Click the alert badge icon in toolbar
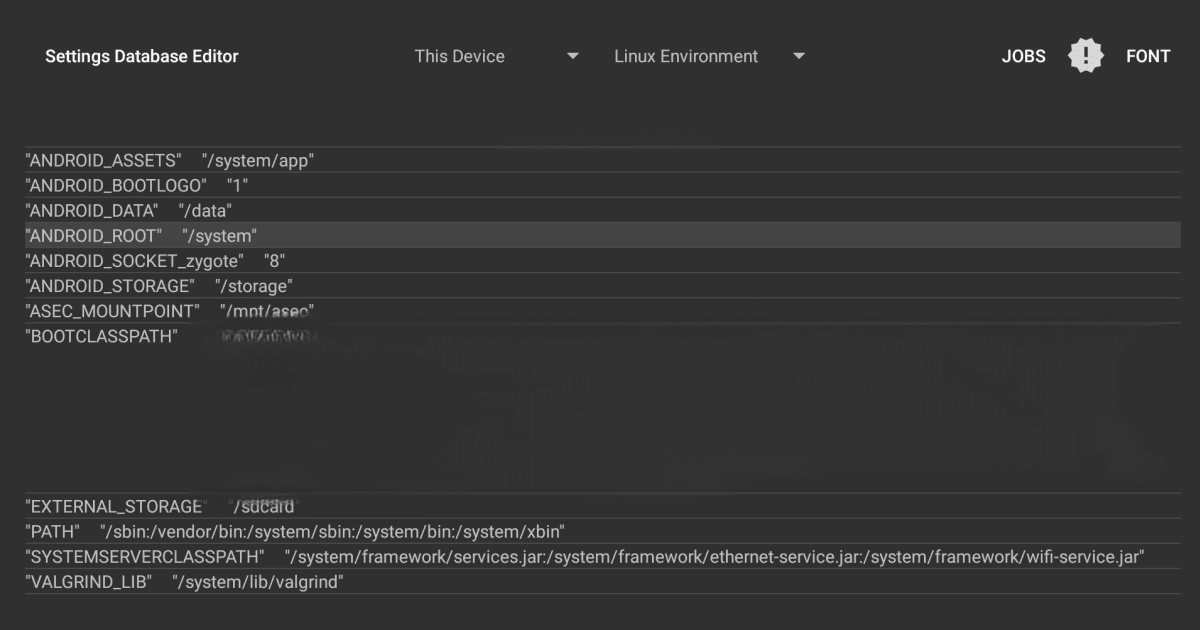The width and height of the screenshot is (1200, 630). point(1085,54)
